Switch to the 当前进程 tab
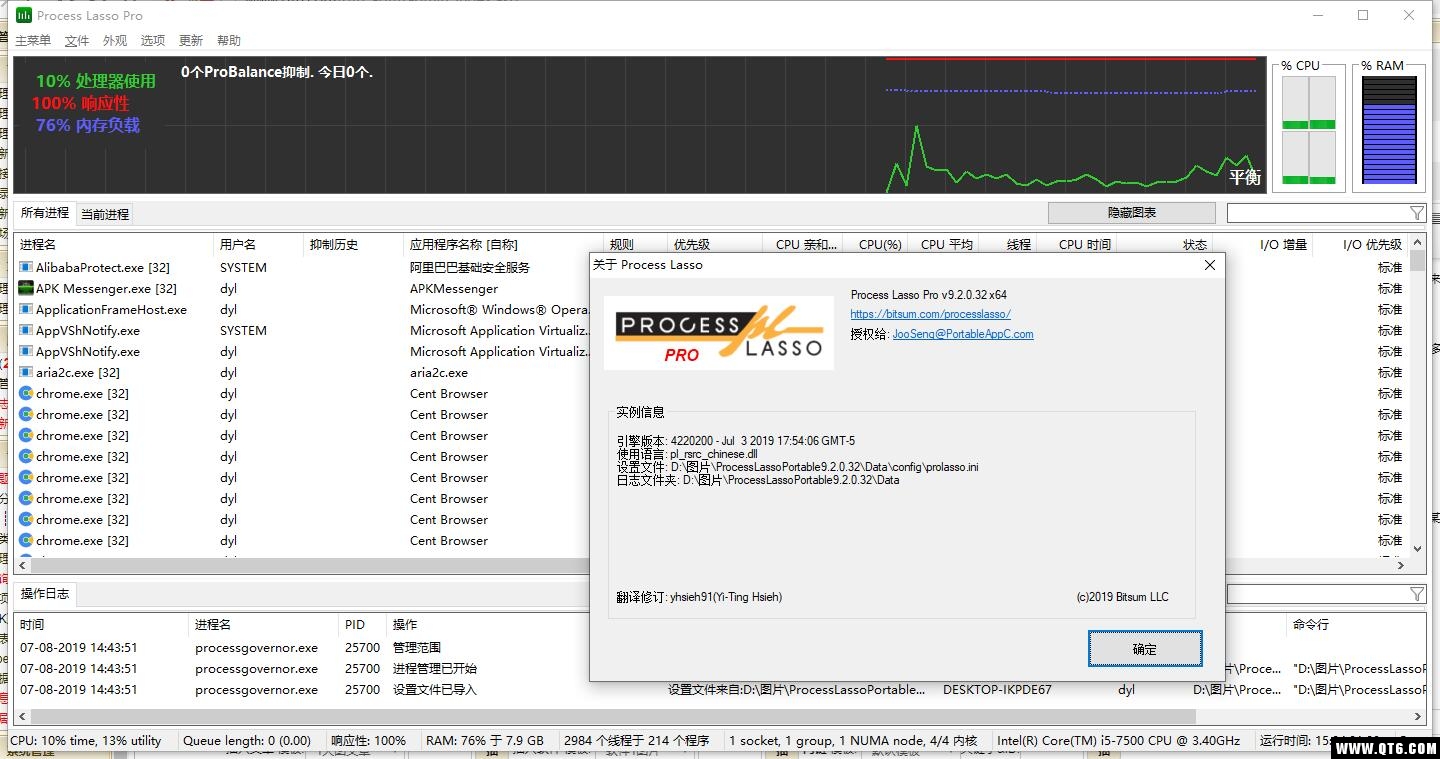 (x=105, y=214)
